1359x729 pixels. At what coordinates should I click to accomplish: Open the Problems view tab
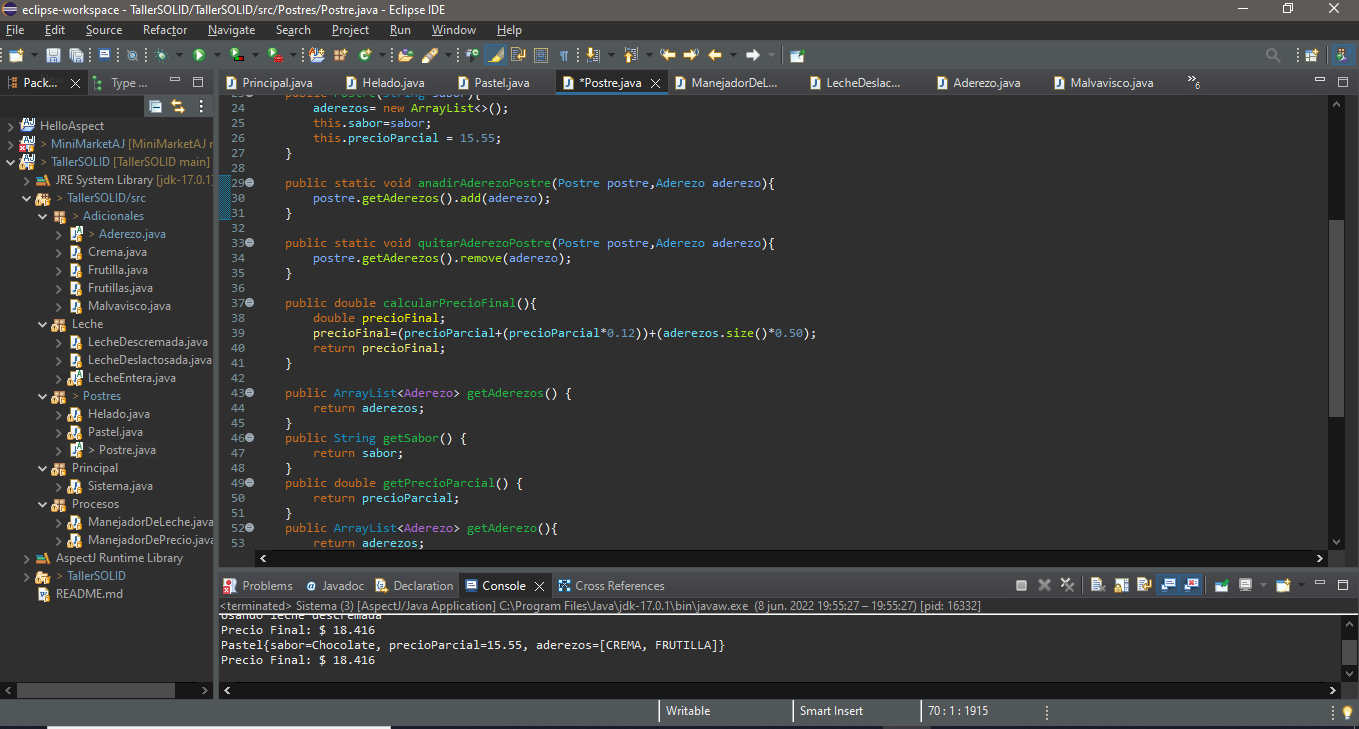pos(266,585)
